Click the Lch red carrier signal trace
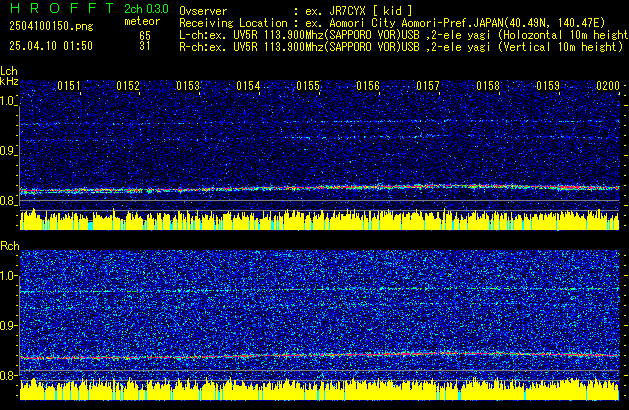The height and width of the screenshot is (410, 629). (320, 188)
